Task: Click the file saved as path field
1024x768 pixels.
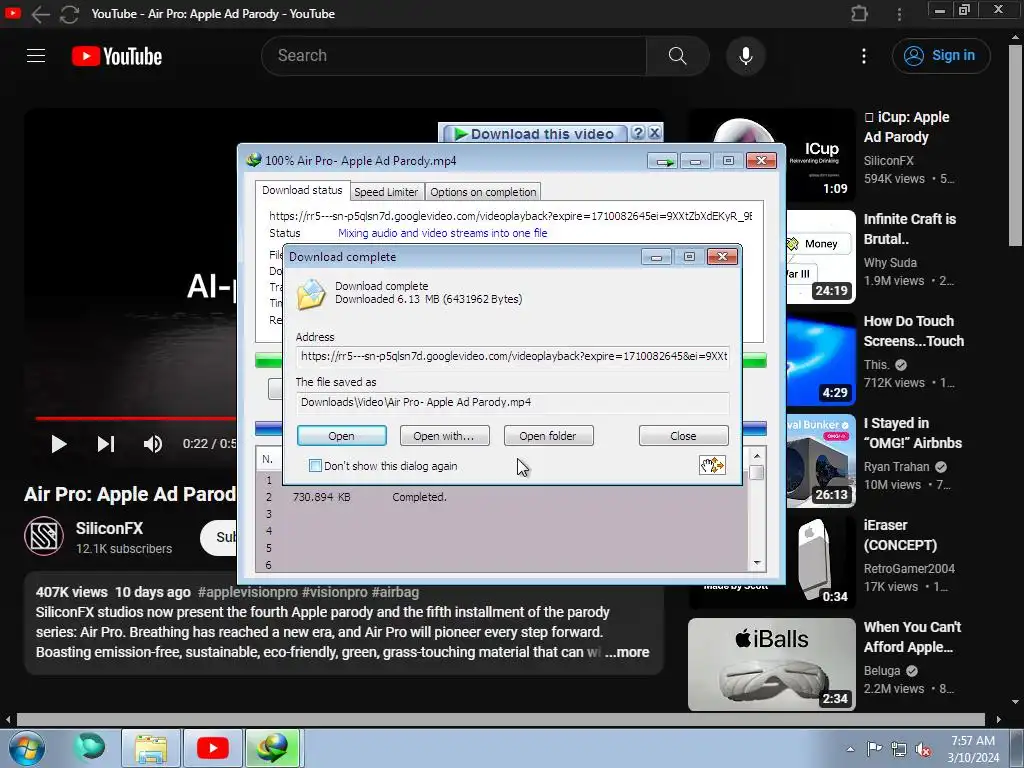Action: tap(513, 402)
